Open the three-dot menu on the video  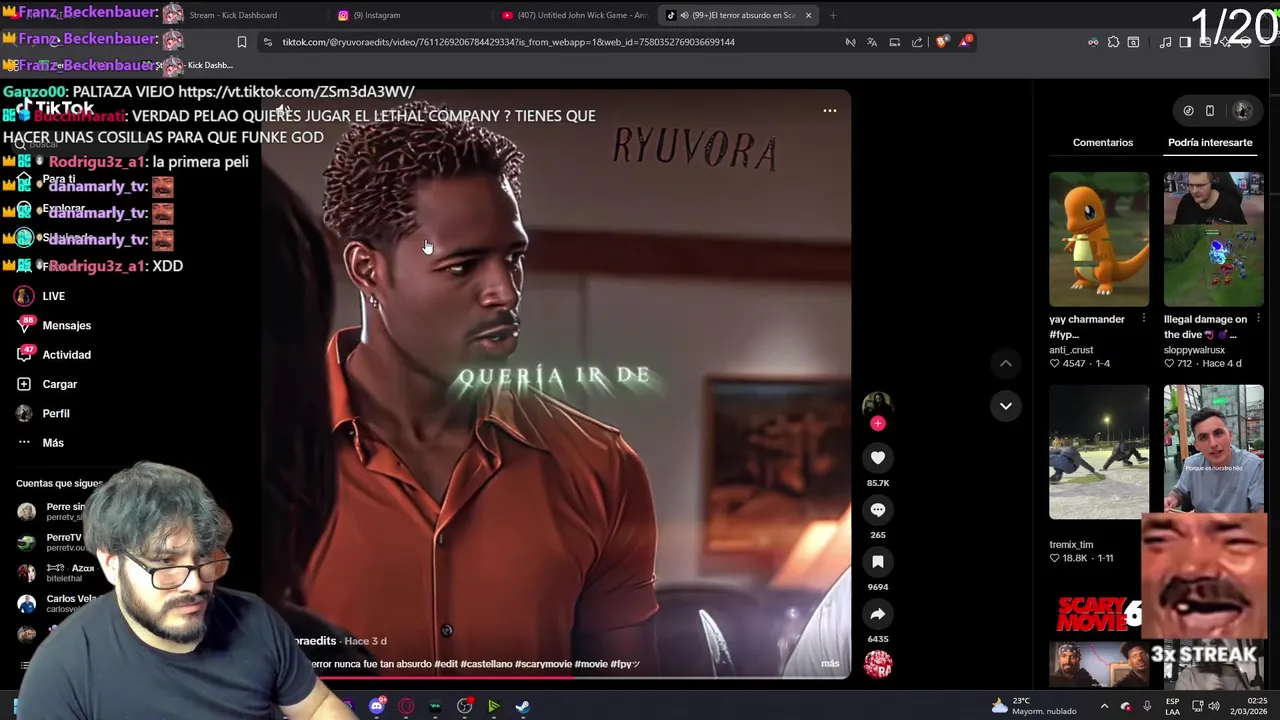(829, 111)
